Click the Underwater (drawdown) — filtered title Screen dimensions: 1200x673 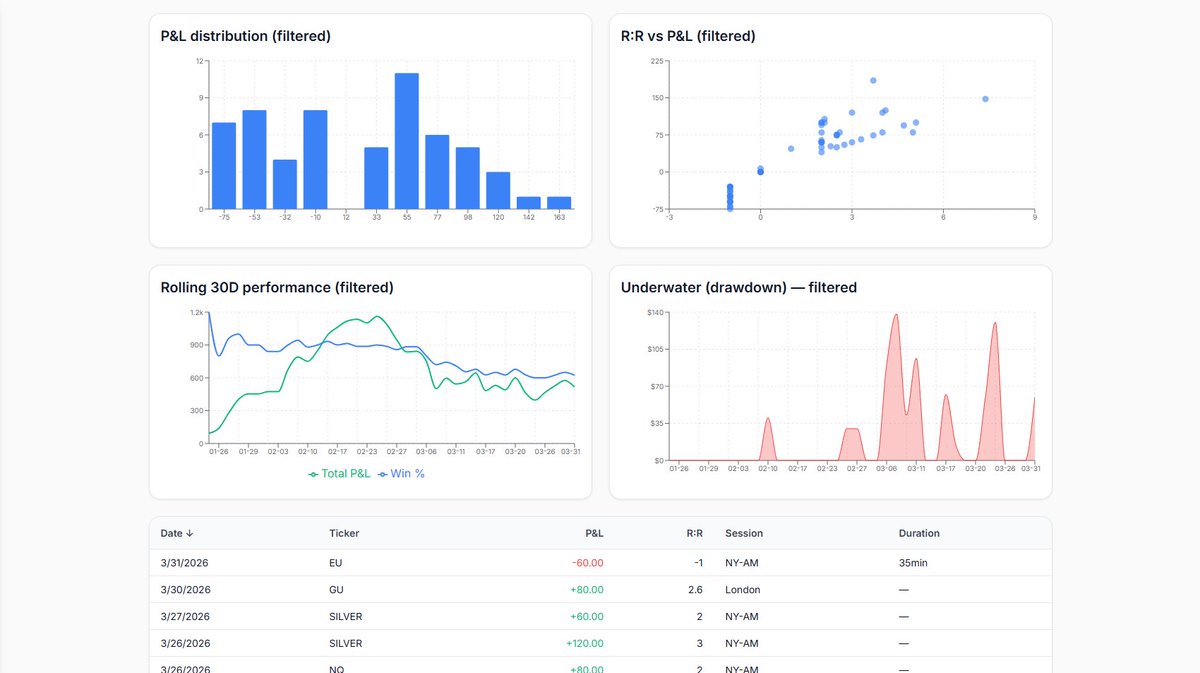739,287
